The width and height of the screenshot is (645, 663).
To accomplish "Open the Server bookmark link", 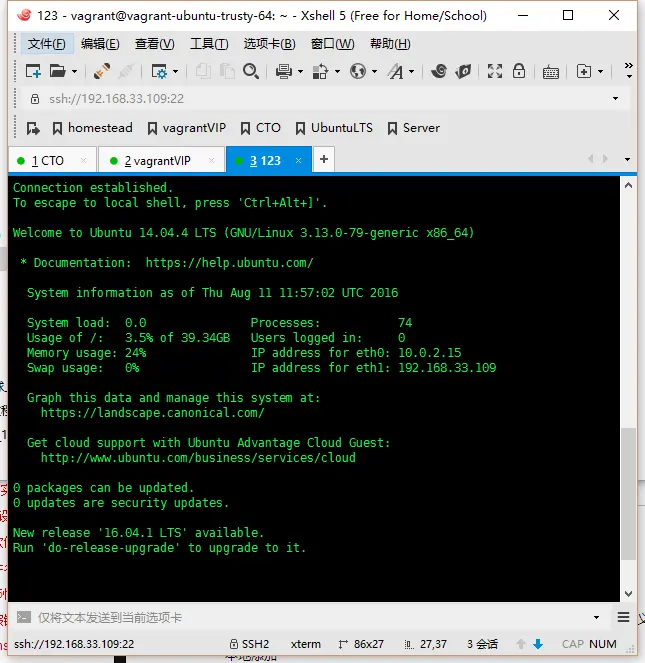I will pos(414,128).
